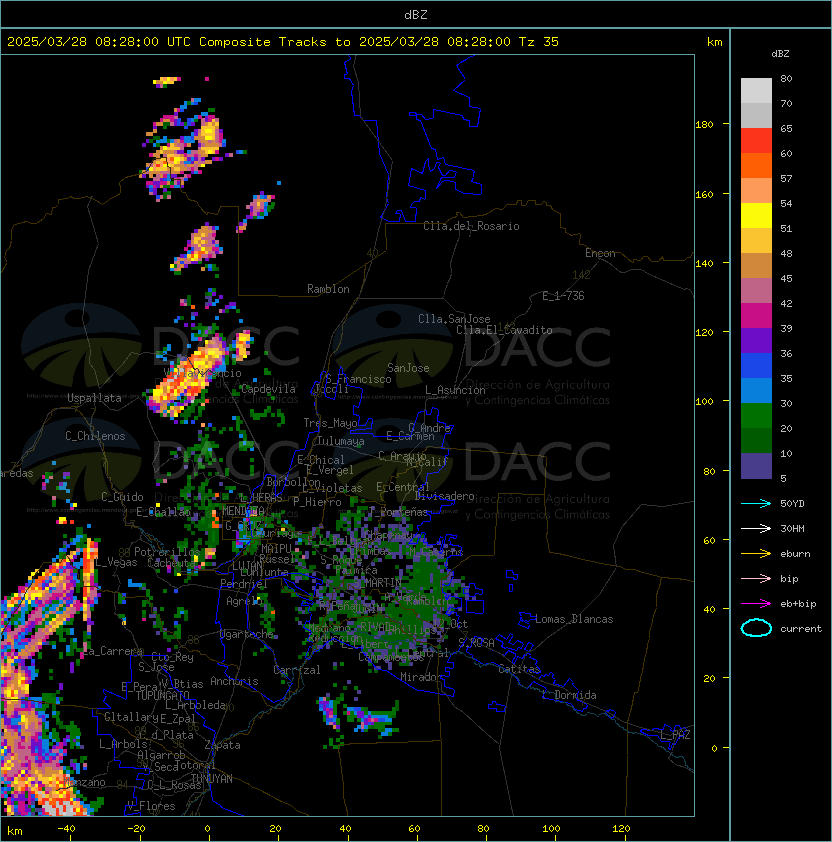This screenshot has width=832, height=842.
Task: Click the 'Encon' map label
Action: pyautogui.click(x=600, y=253)
